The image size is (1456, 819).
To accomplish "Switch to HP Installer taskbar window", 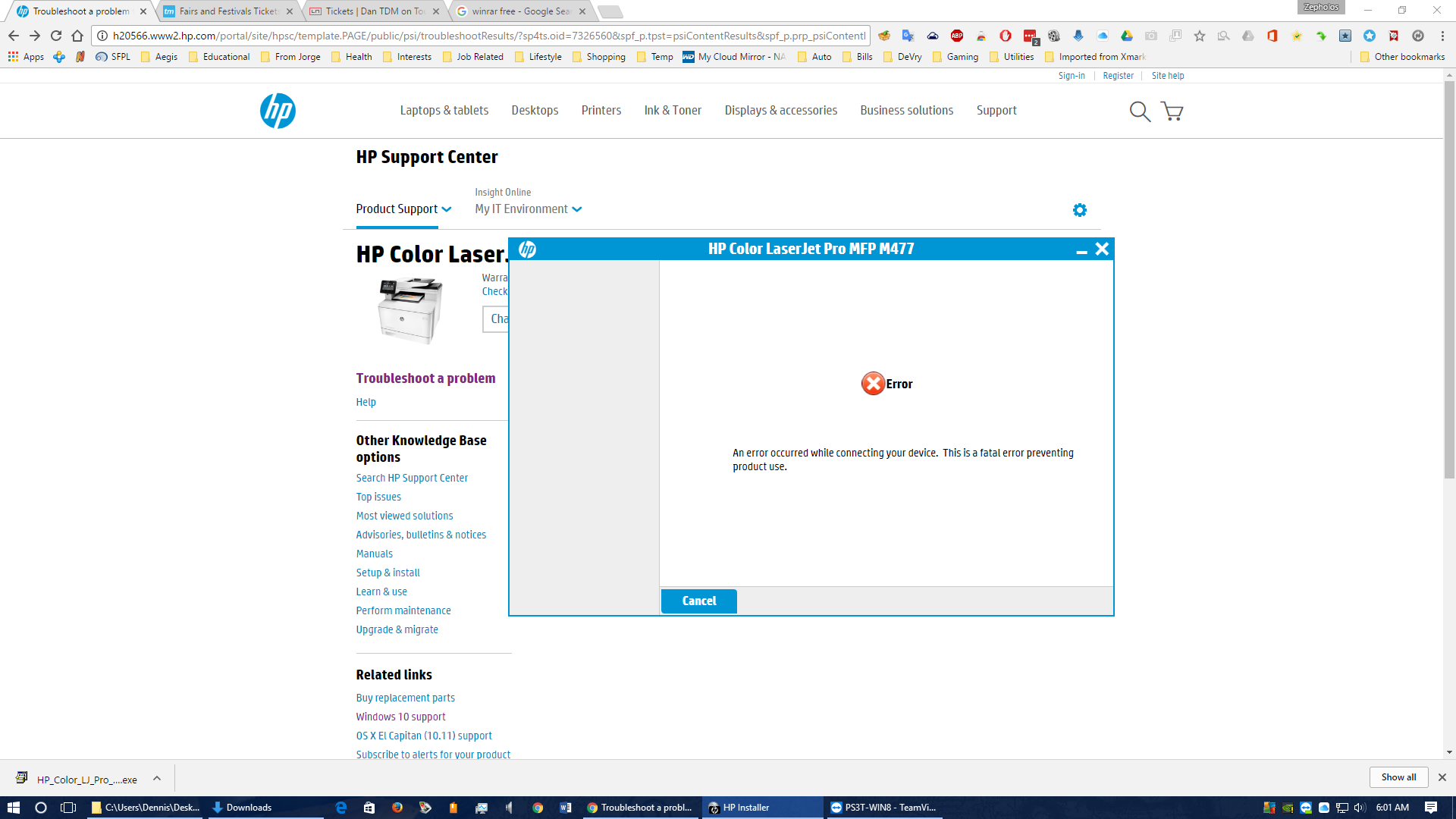I will [762, 808].
